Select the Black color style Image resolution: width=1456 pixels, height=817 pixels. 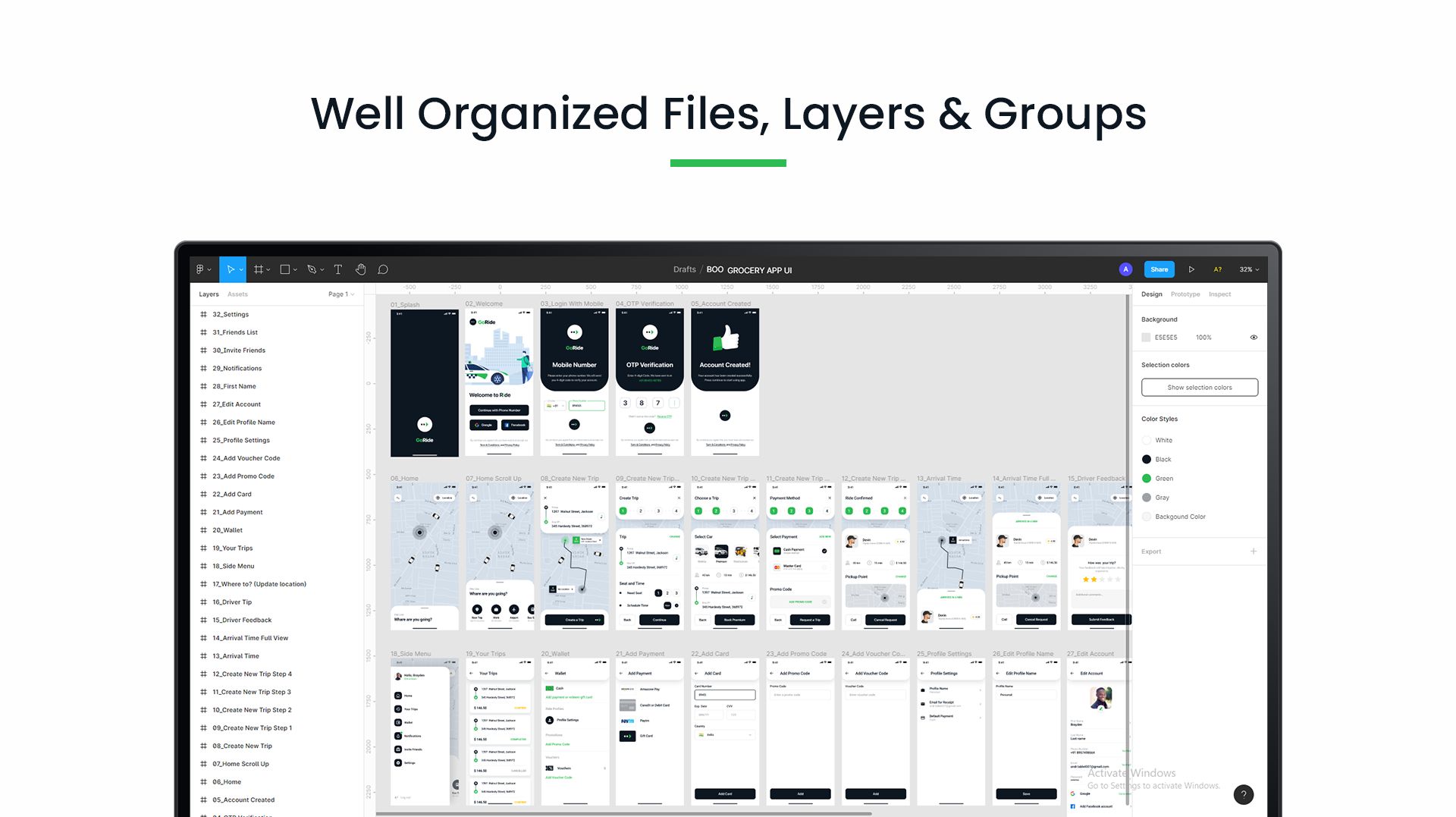1156,460
